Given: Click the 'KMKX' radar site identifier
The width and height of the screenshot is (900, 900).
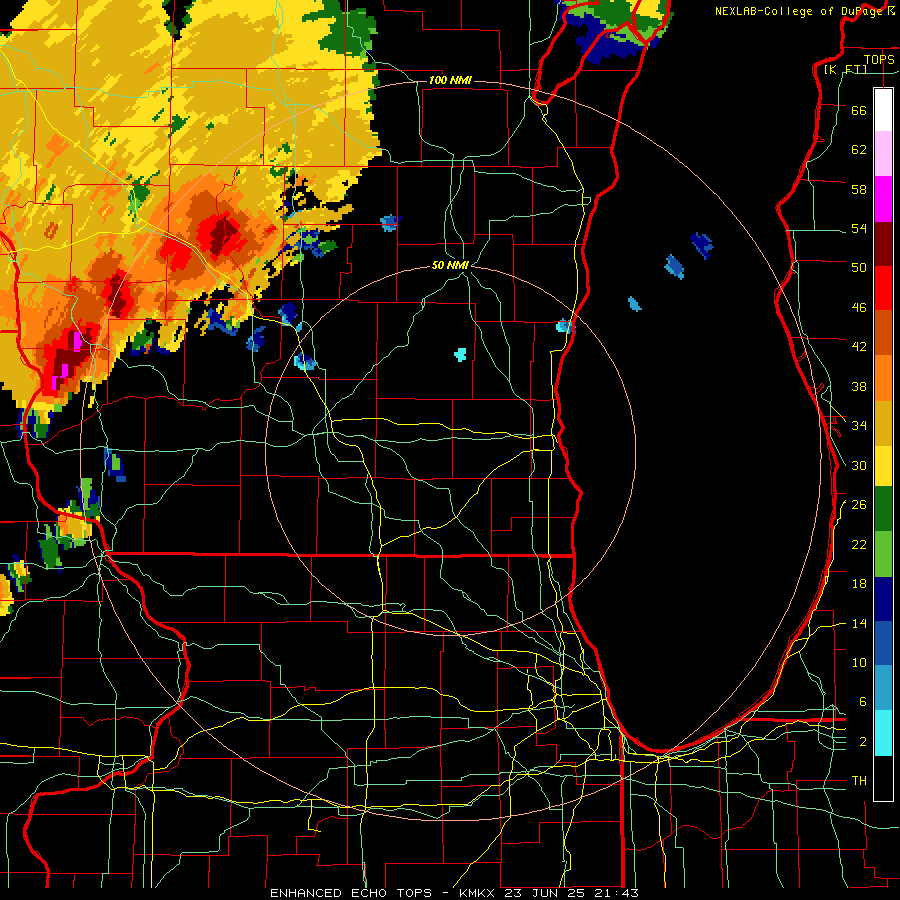Looking at the screenshot, I should click(479, 893).
